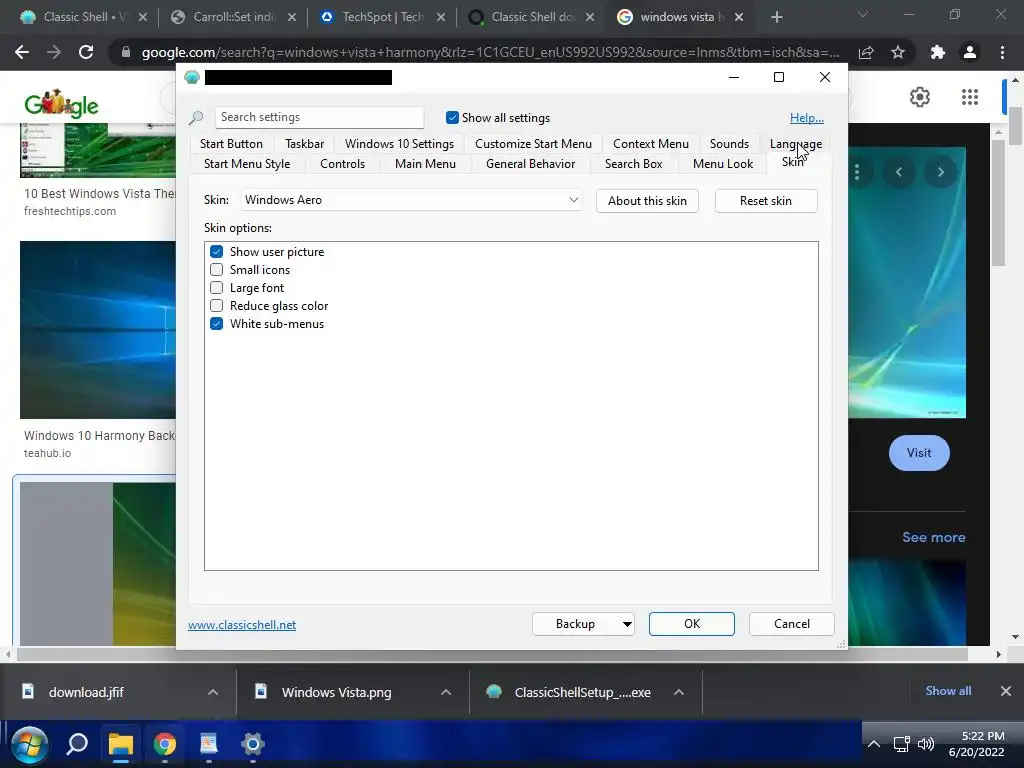
Task: Open Windows 10 Settings tab
Action: coord(399,144)
